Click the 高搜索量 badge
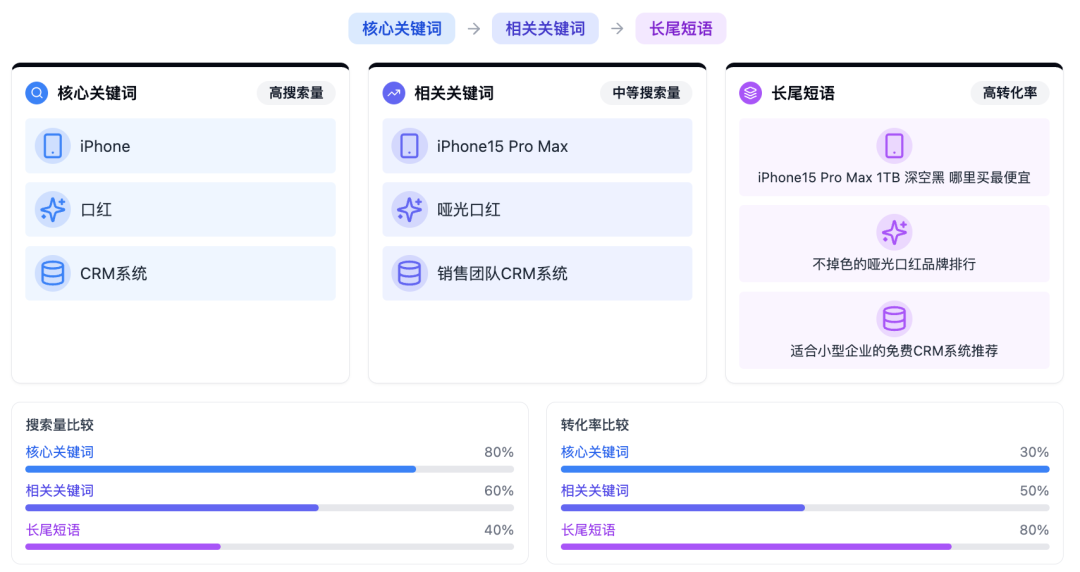This screenshot has height=572, width=1080. (x=296, y=93)
